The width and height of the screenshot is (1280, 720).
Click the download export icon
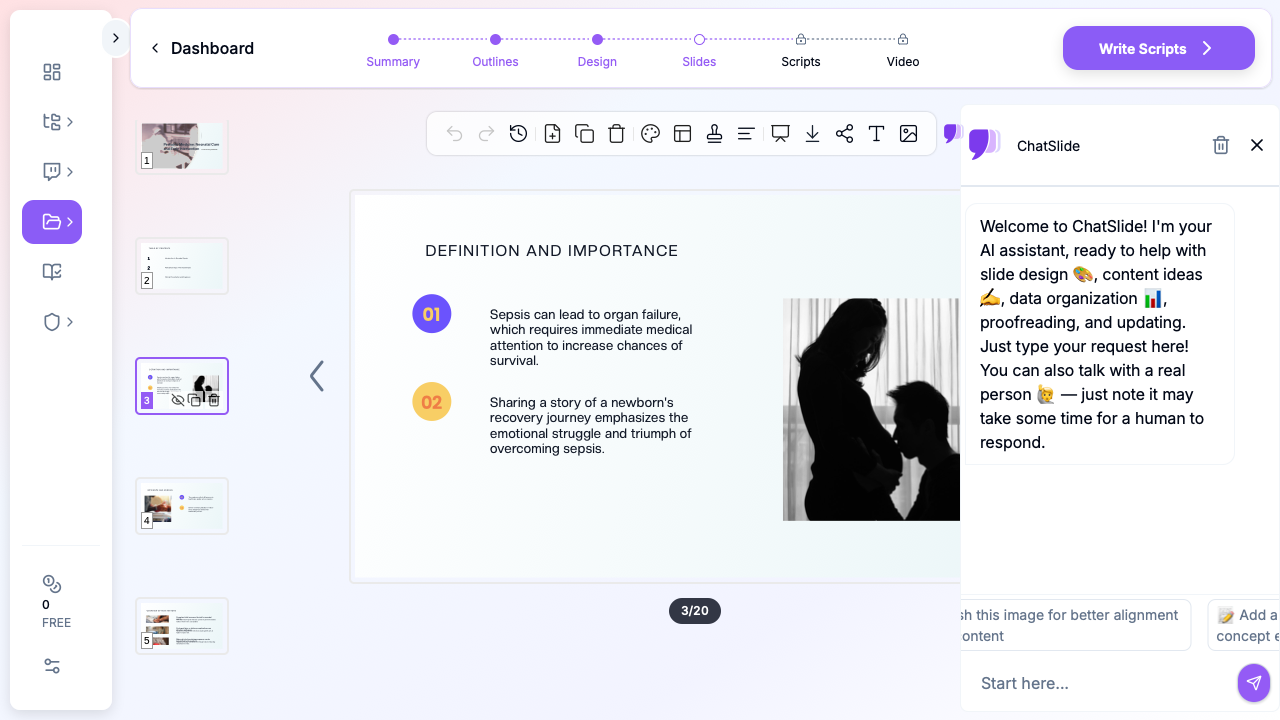[812, 134]
